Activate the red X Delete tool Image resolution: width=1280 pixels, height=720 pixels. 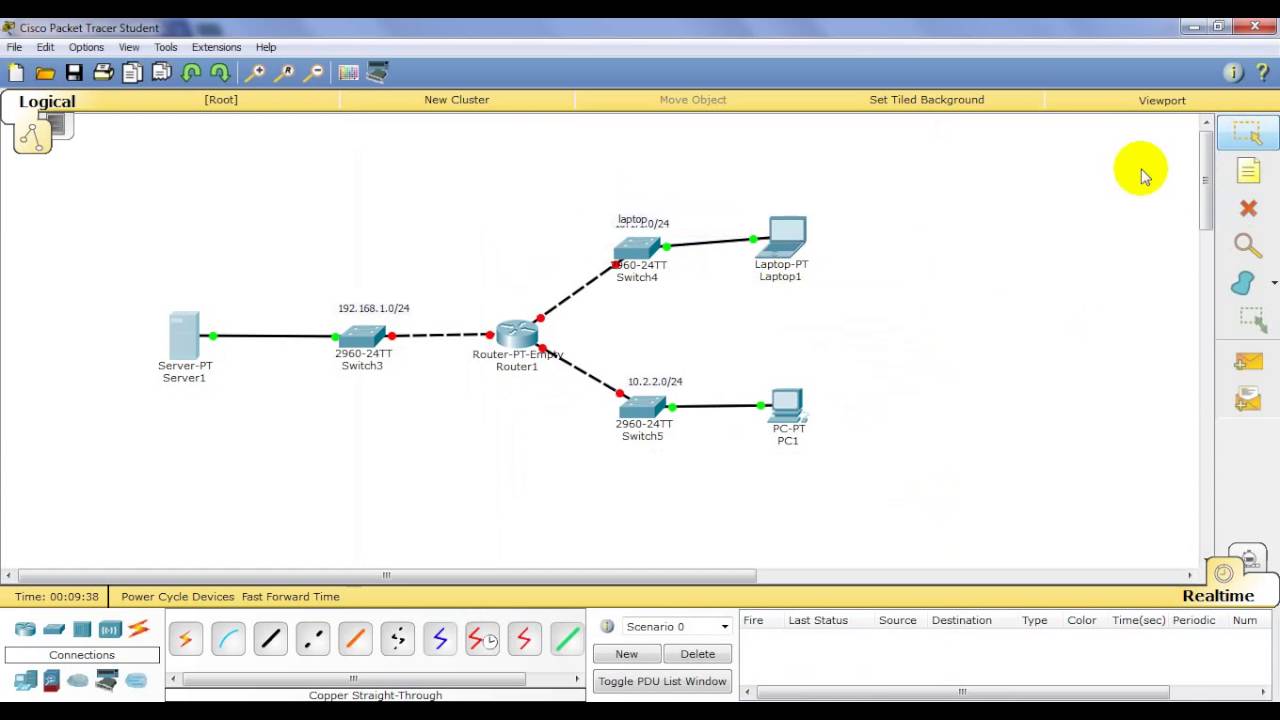[x=1248, y=208]
